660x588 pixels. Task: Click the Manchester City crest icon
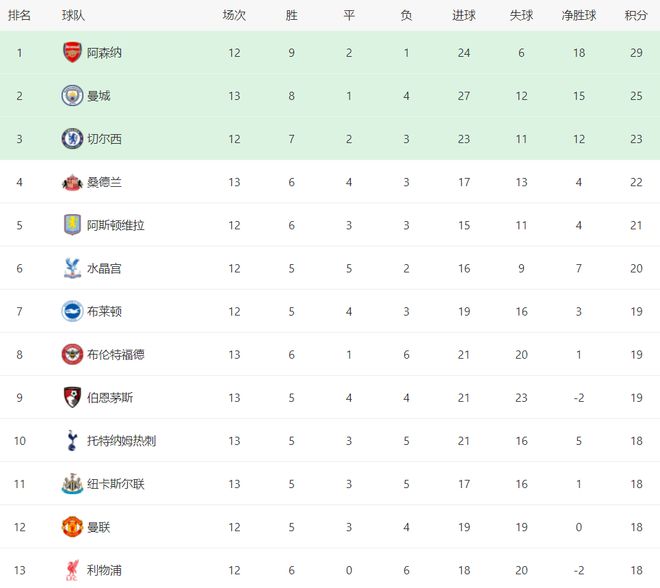click(x=72, y=96)
